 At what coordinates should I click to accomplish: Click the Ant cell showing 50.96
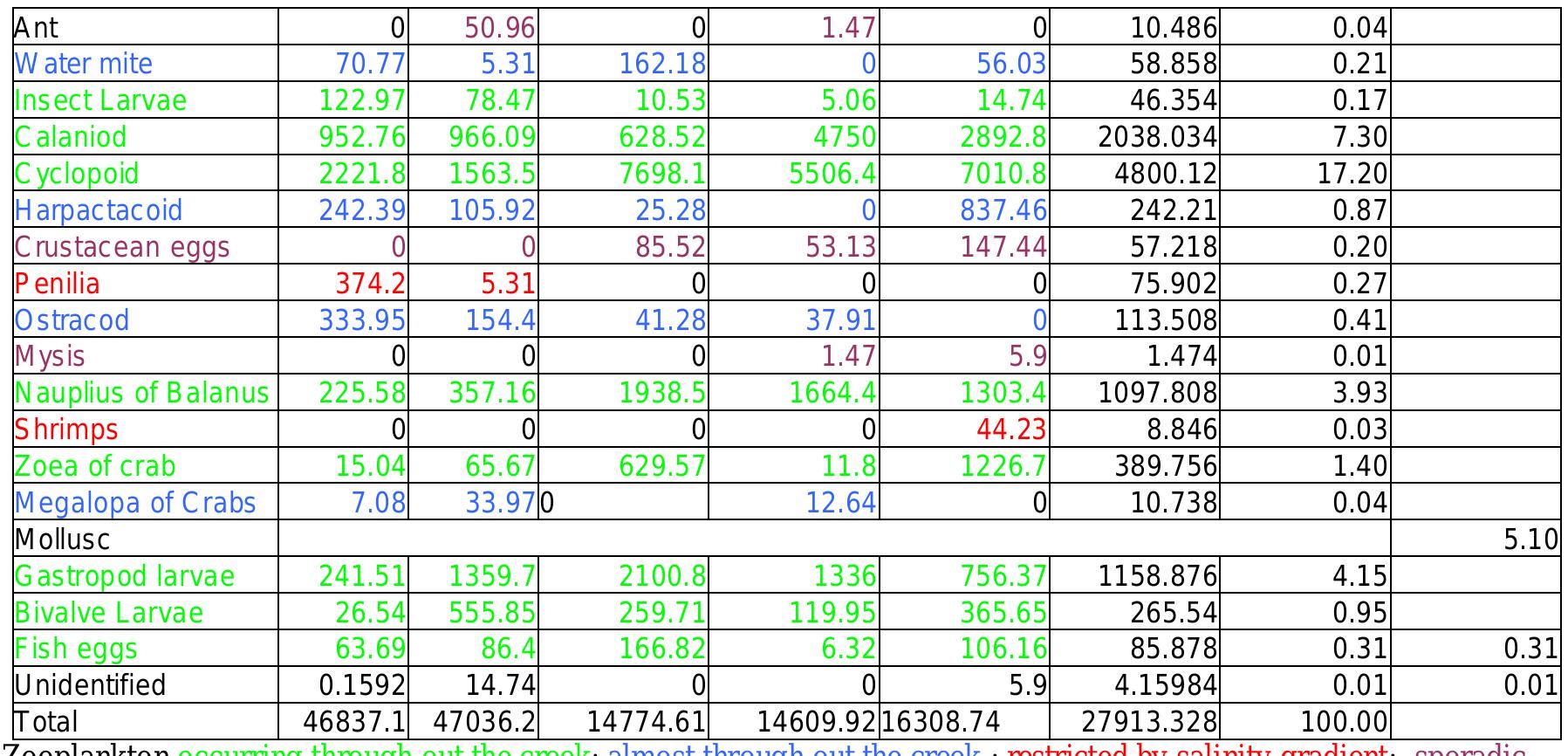point(499,27)
